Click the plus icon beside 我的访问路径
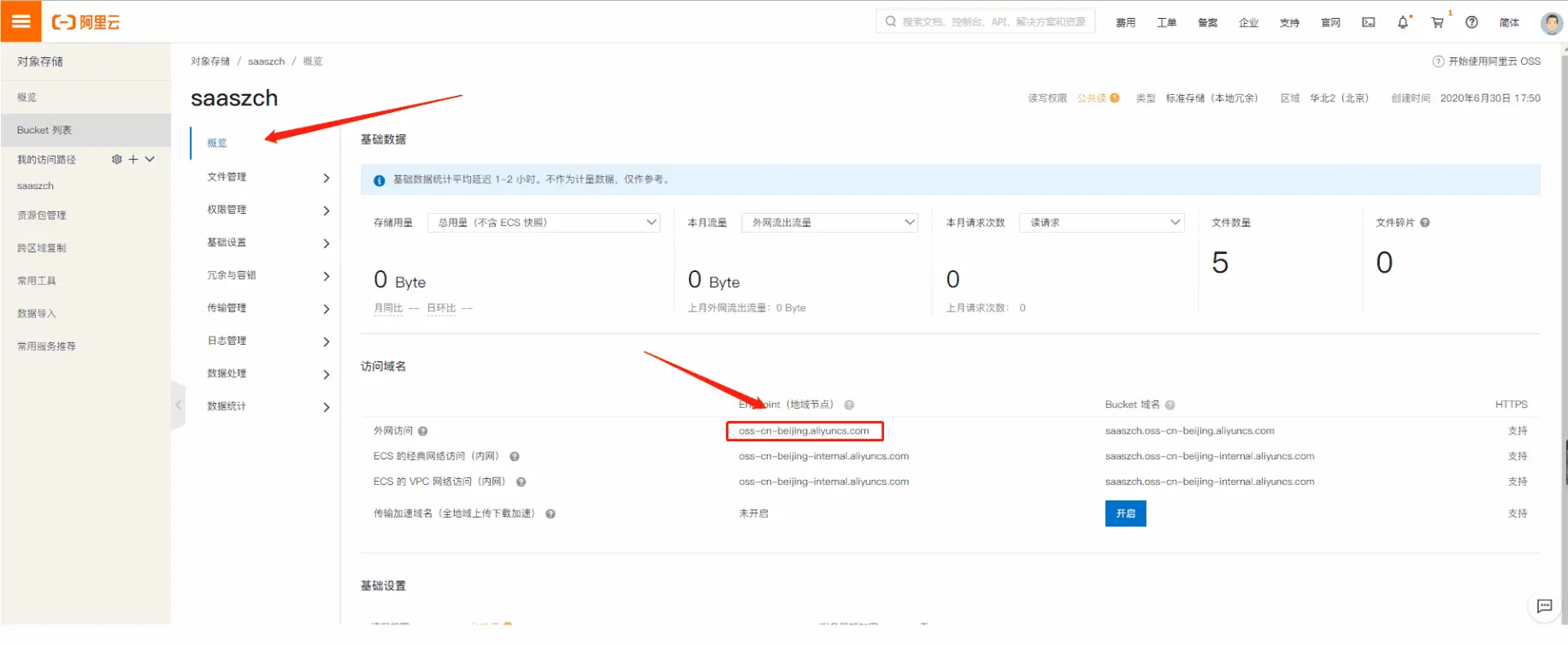The height and width of the screenshot is (645, 1568). pos(133,159)
